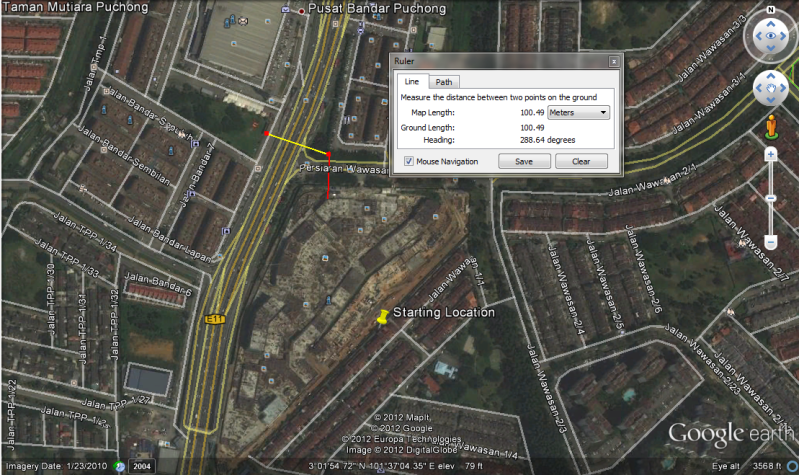Click the Persiaran Wawasan road label

click(x=343, y=169)
